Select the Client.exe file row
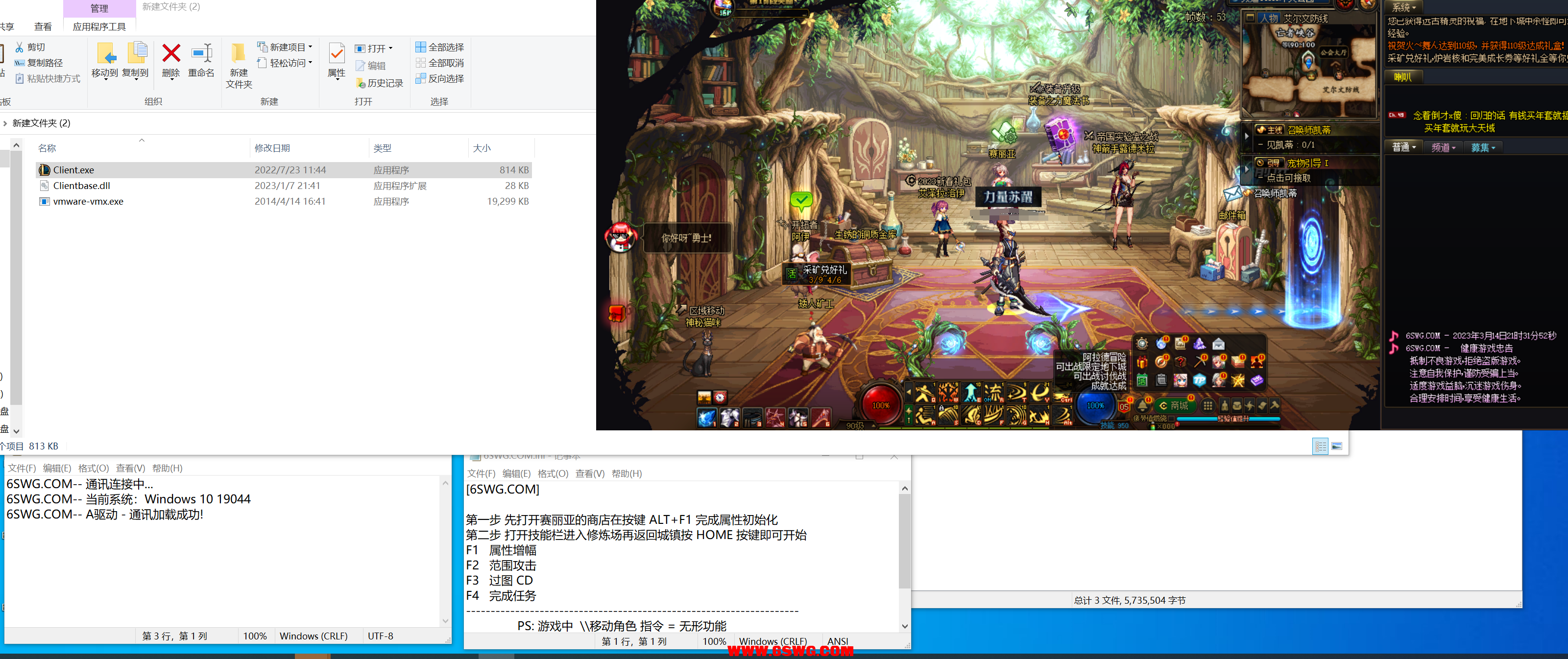The image size is (1568, 659). 284,170
